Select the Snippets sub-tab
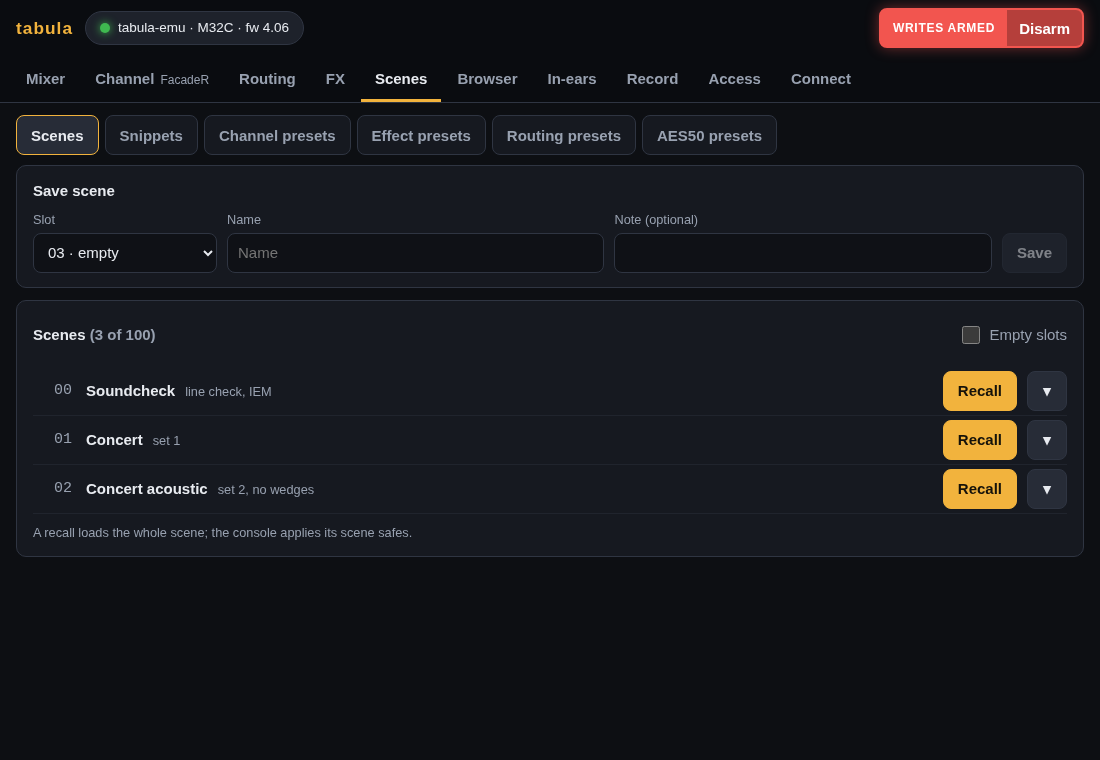 (x=151, y=135)
